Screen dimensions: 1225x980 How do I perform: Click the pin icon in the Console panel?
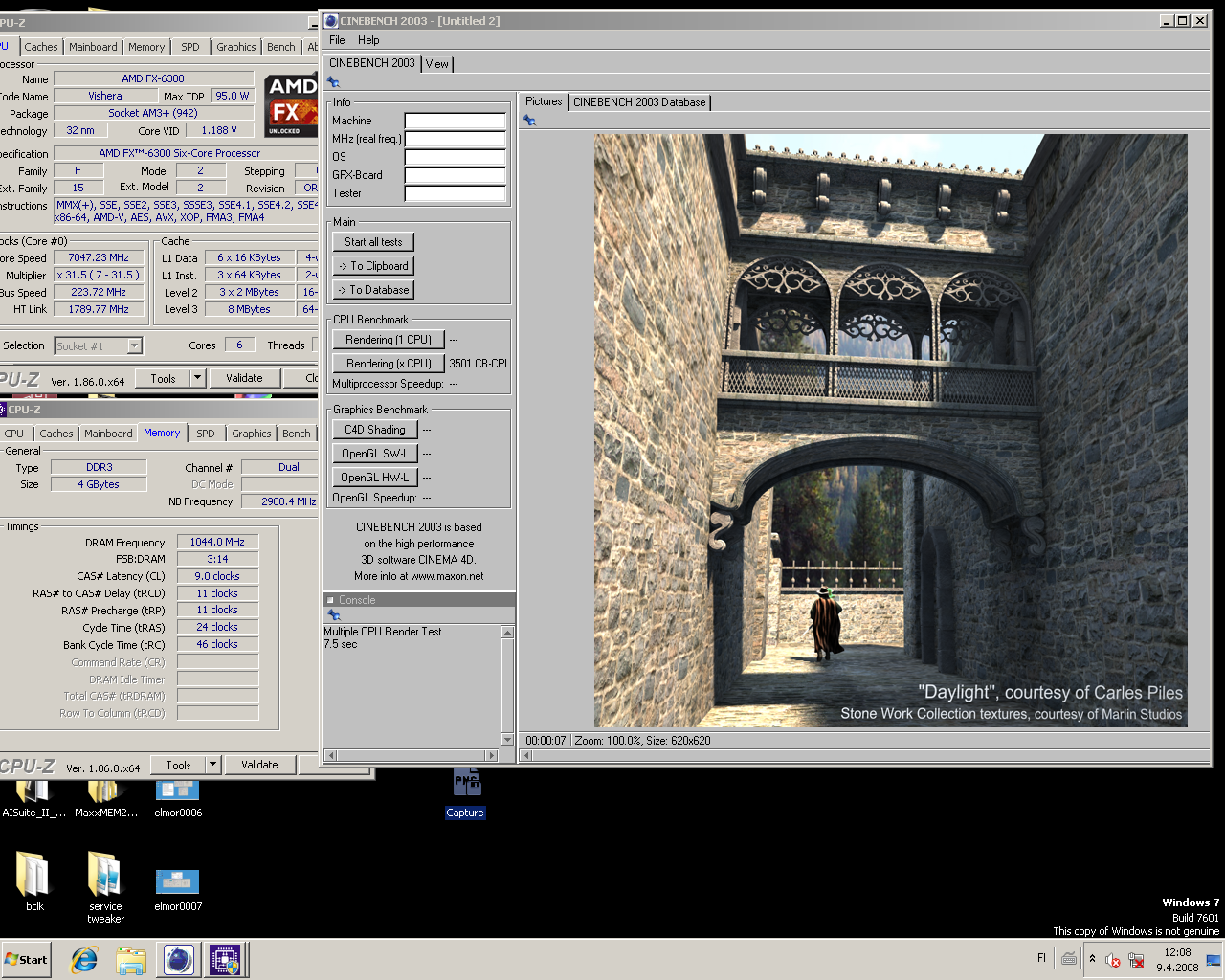click(x=333, y=615)
